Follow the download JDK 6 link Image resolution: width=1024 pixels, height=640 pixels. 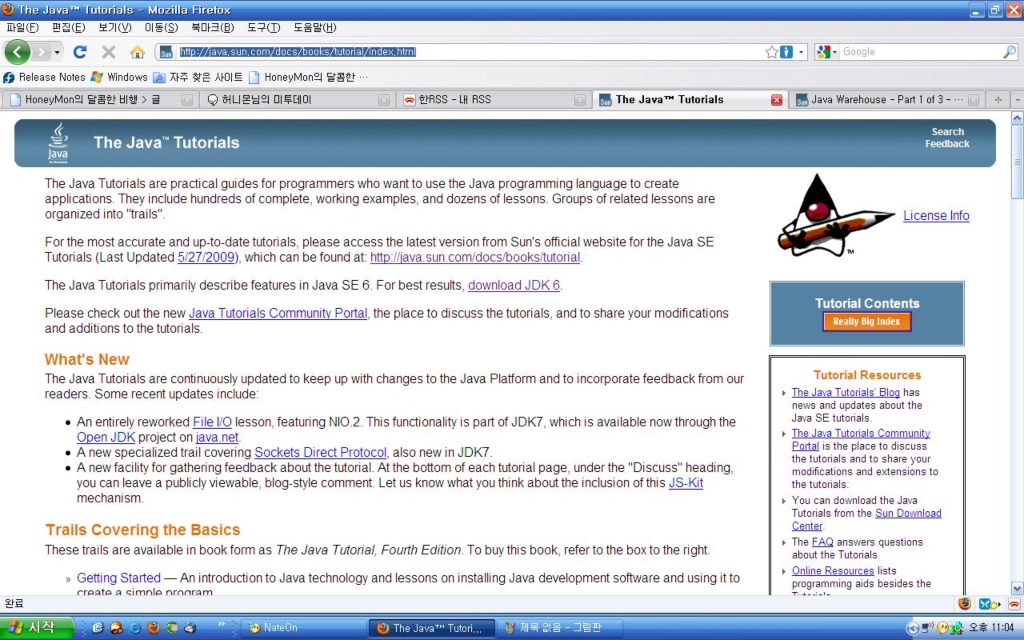tap(514, 285)
